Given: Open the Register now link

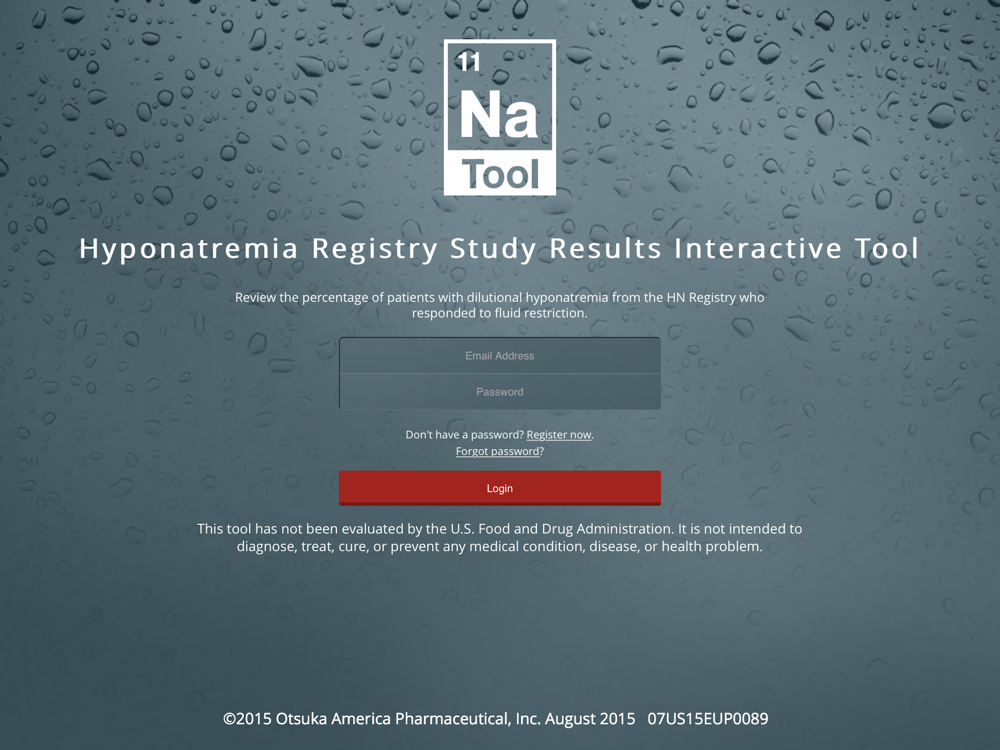Looking at the screenshot, I should [x=559, y=435].
